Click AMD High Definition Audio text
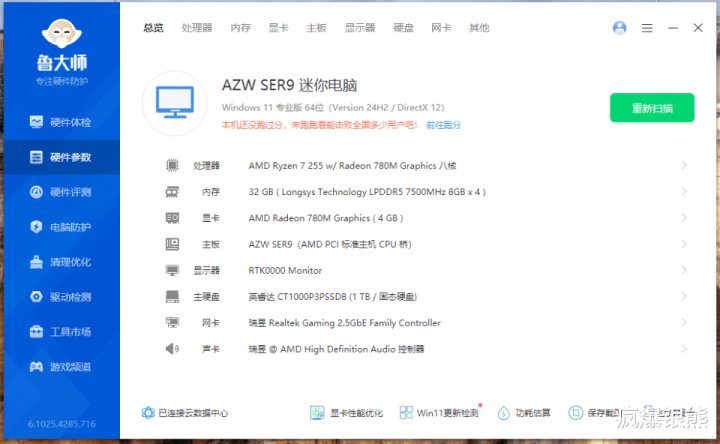The image size is (720, 444). coord(336,349)
